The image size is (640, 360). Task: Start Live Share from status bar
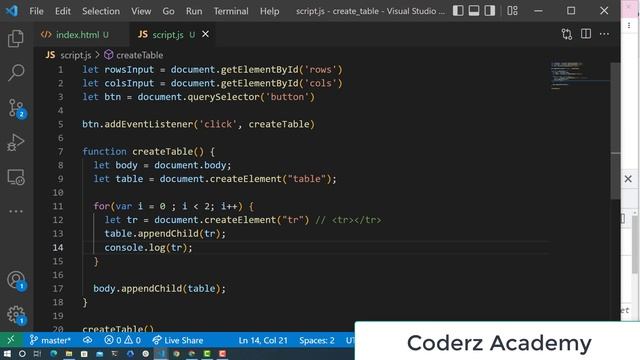coord(178,340)
